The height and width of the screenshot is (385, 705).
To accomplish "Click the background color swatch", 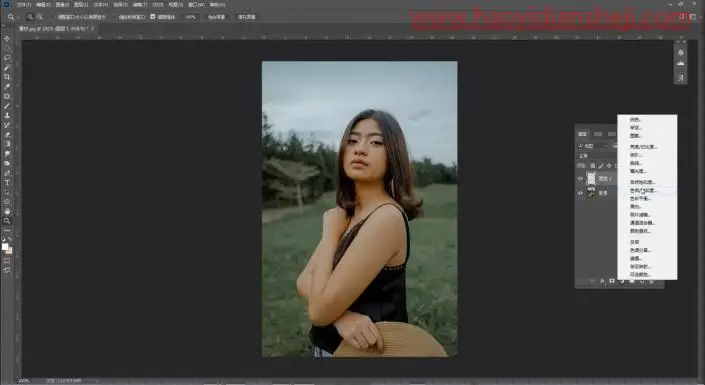I will (9, 251).
